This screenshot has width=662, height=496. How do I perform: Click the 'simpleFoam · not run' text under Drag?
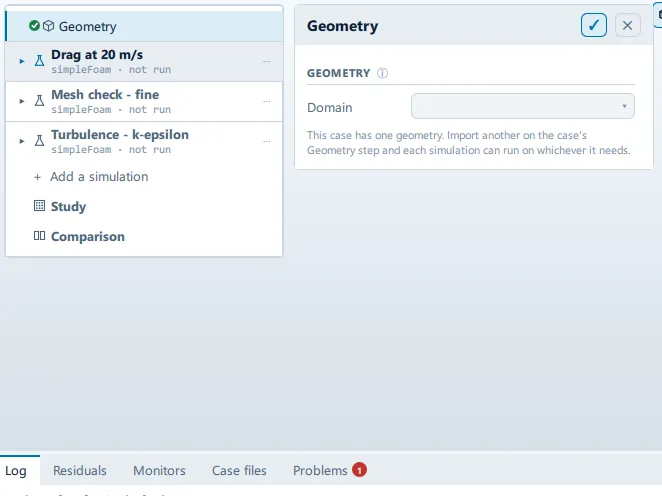click(x=111, y=70)
